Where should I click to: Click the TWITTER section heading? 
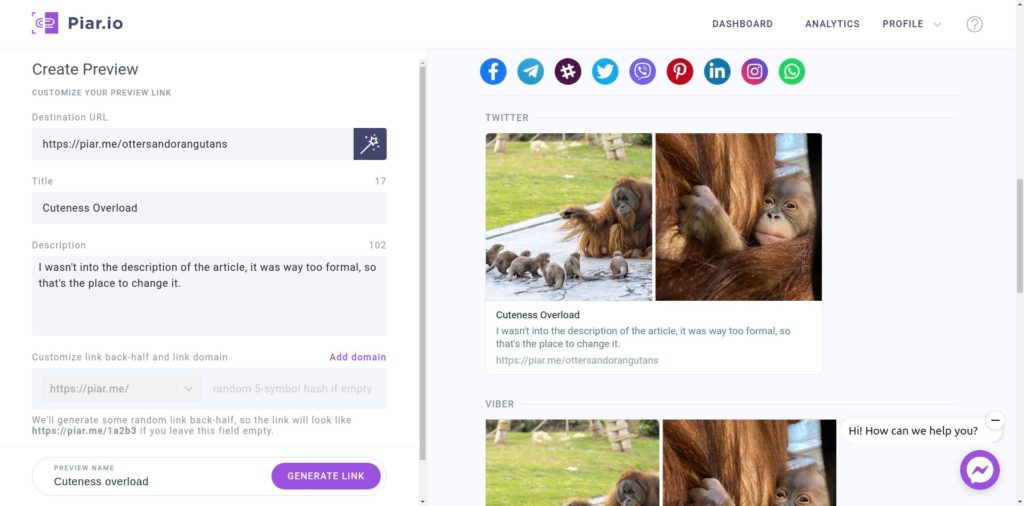click(507, 118)
